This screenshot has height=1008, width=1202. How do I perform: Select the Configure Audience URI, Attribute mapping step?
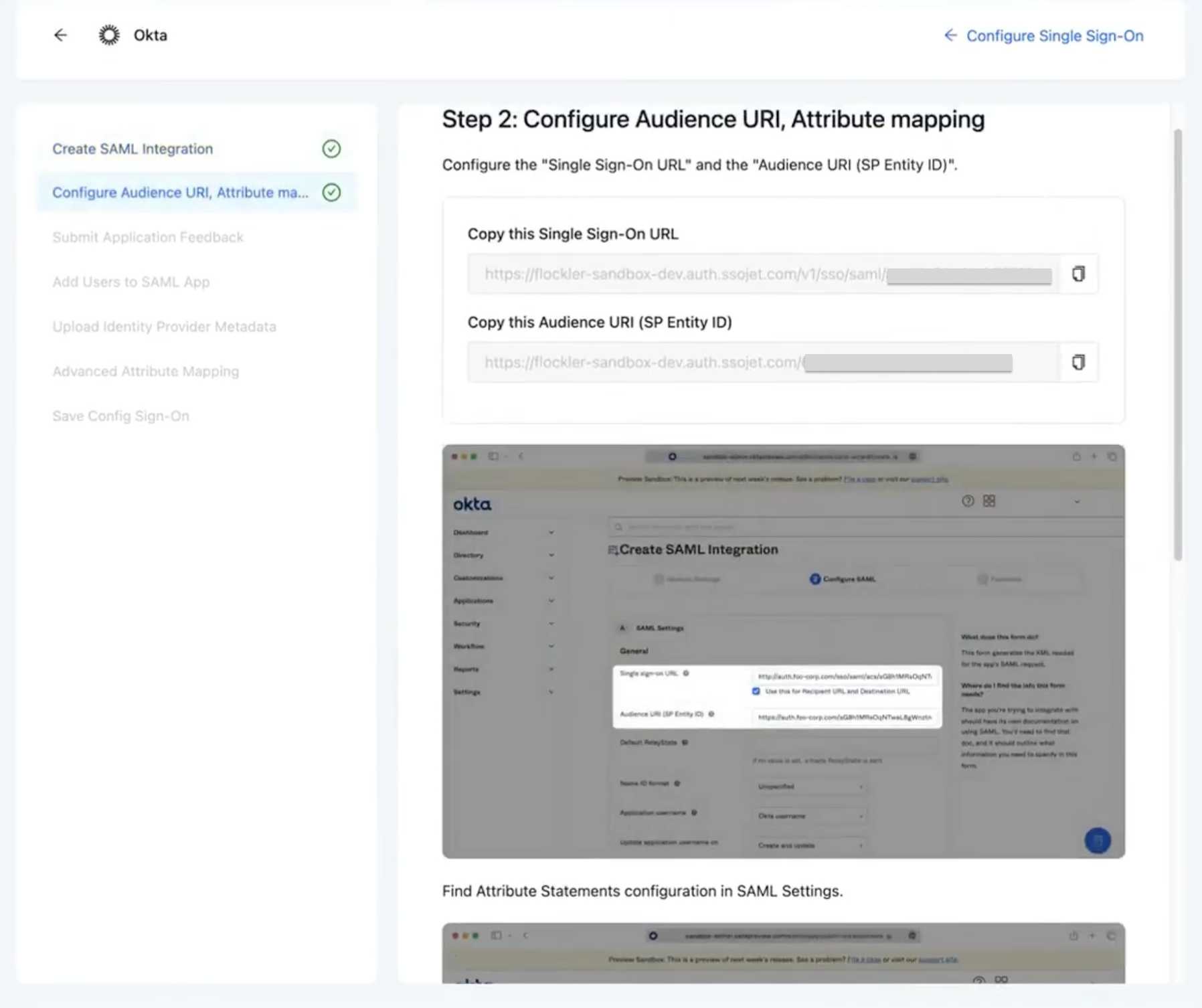[196, 193]
